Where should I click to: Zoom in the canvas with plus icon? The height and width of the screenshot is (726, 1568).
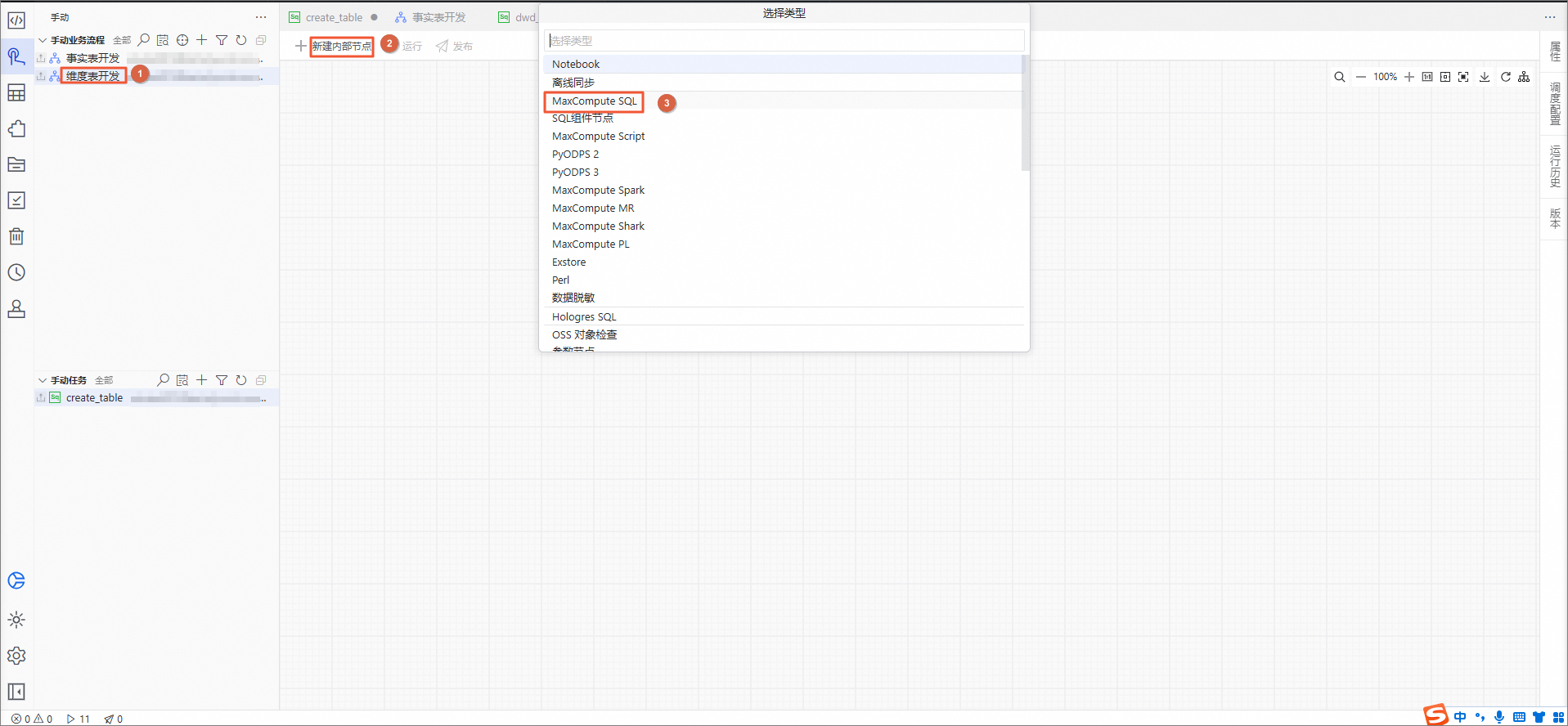[x=1409, y=77]
